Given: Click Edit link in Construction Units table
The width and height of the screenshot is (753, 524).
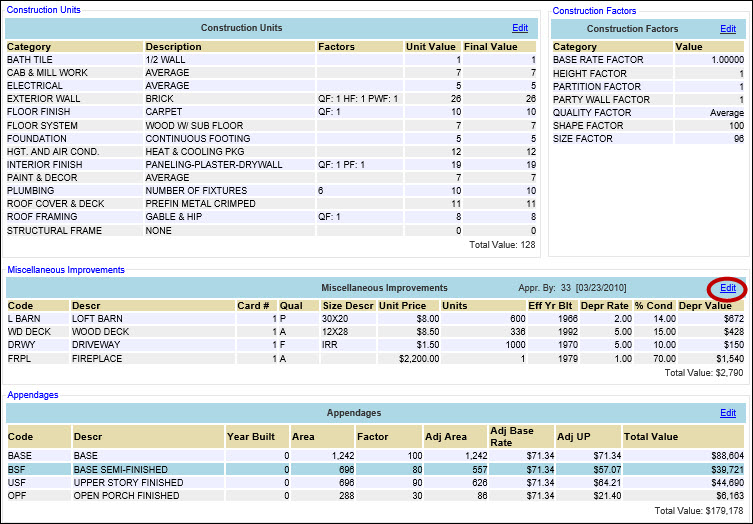Looking at the screenshot, I should [x=520, y=28].
